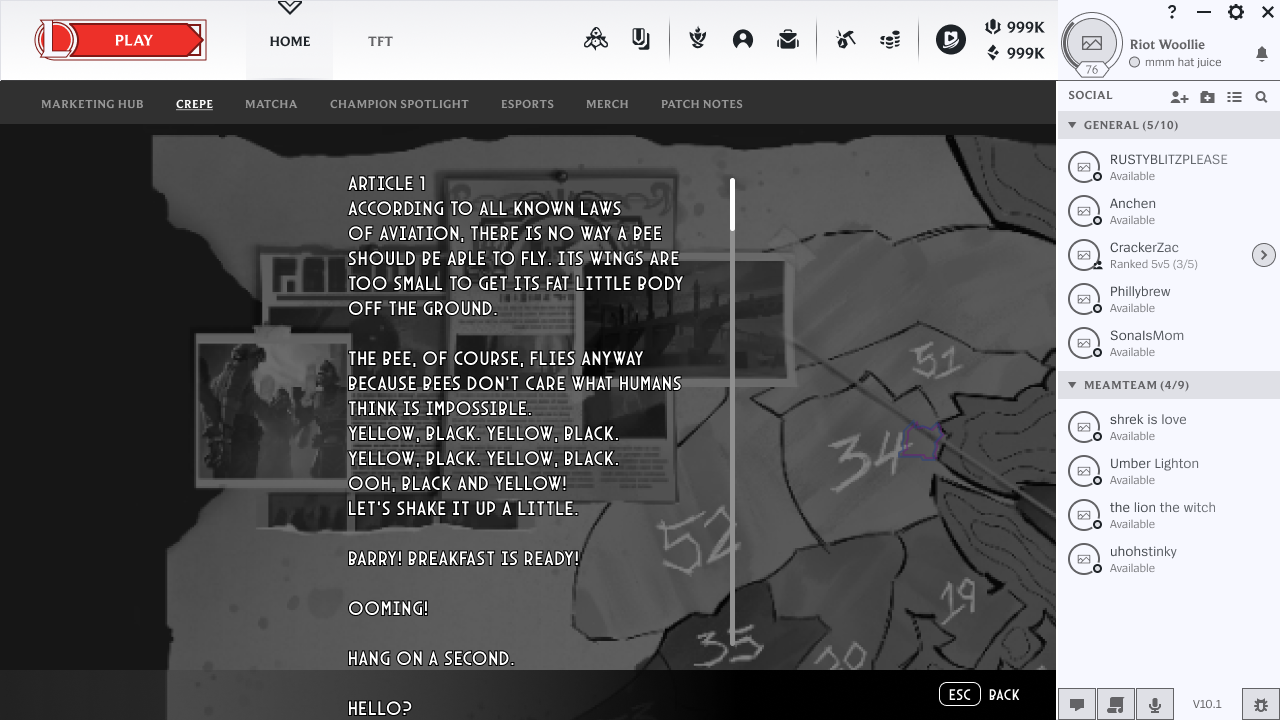1280x720 pixels.
Task: Open the Store coin stacks icon
Action: click(x=890, y=40)
